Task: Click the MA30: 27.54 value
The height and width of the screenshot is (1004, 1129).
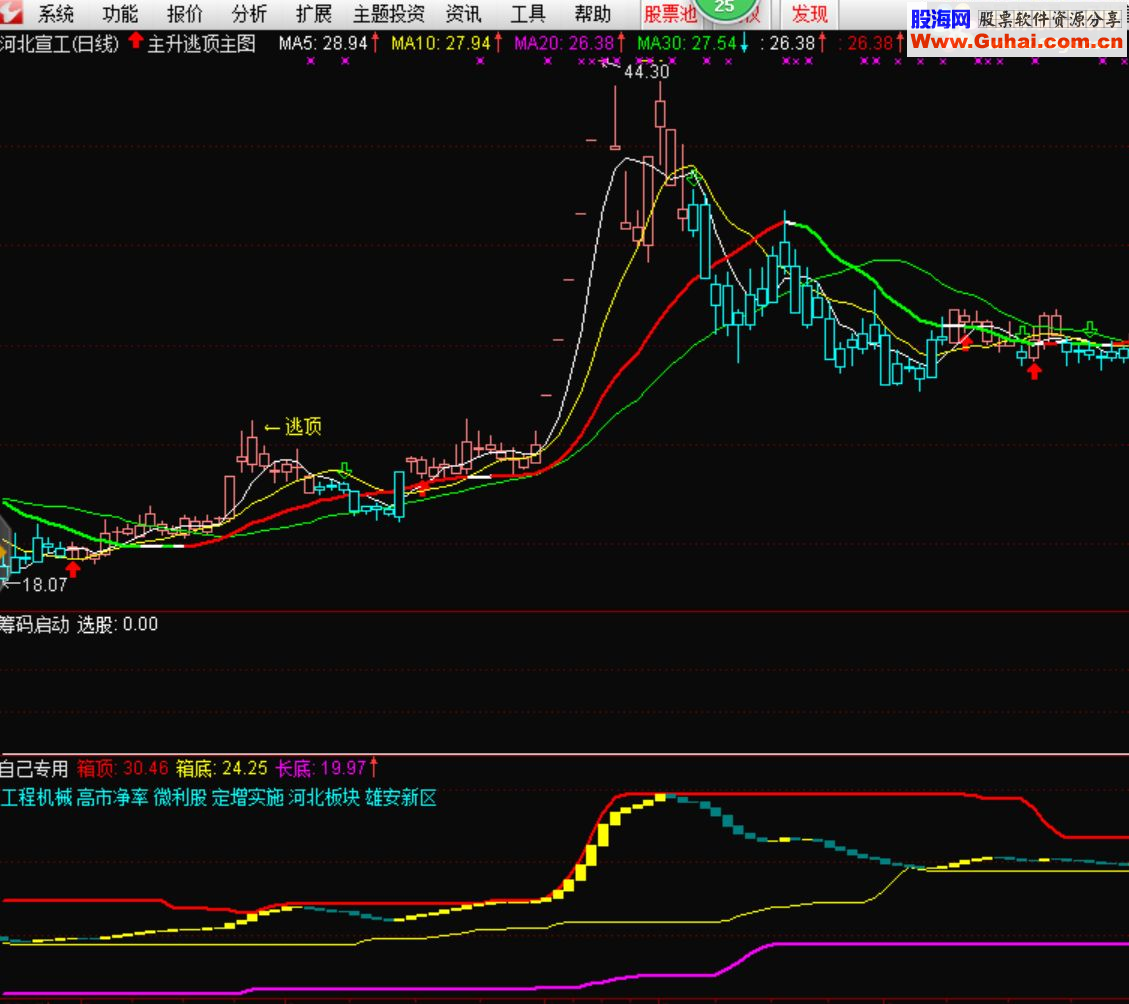Action: click(687, 44)
